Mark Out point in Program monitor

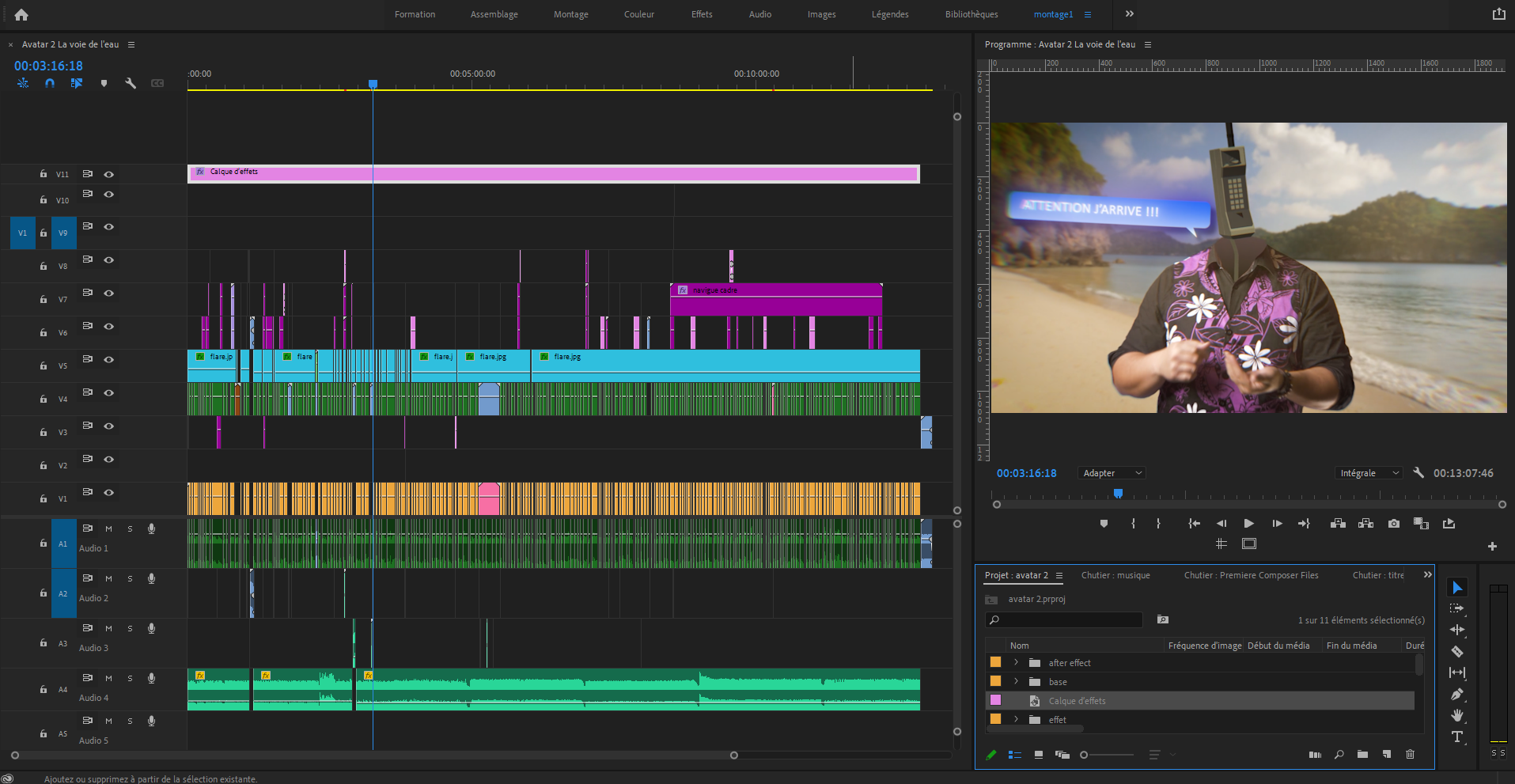(x=1158, y=523)
